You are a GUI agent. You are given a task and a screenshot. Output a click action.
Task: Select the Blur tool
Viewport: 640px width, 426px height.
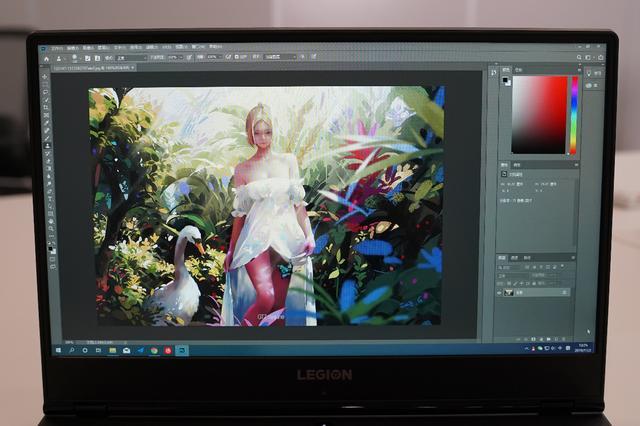pos(49,176)
